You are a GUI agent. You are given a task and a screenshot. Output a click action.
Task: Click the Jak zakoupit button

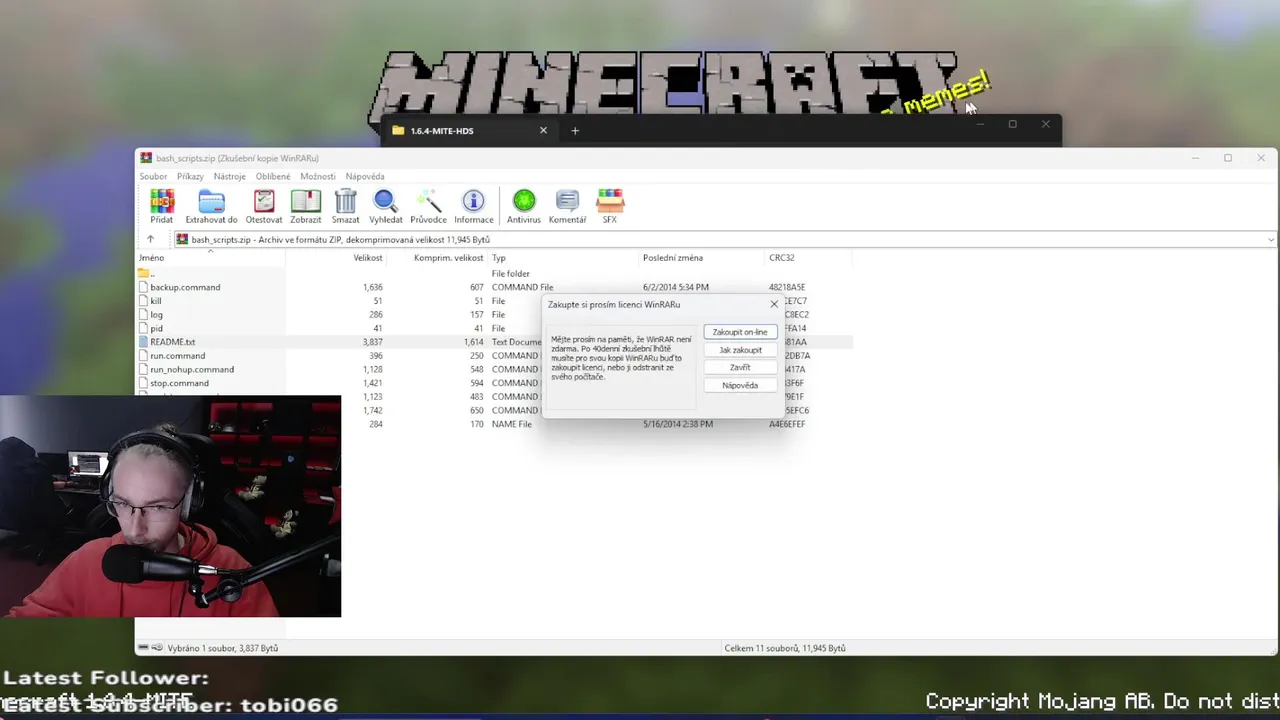point(740,350)
